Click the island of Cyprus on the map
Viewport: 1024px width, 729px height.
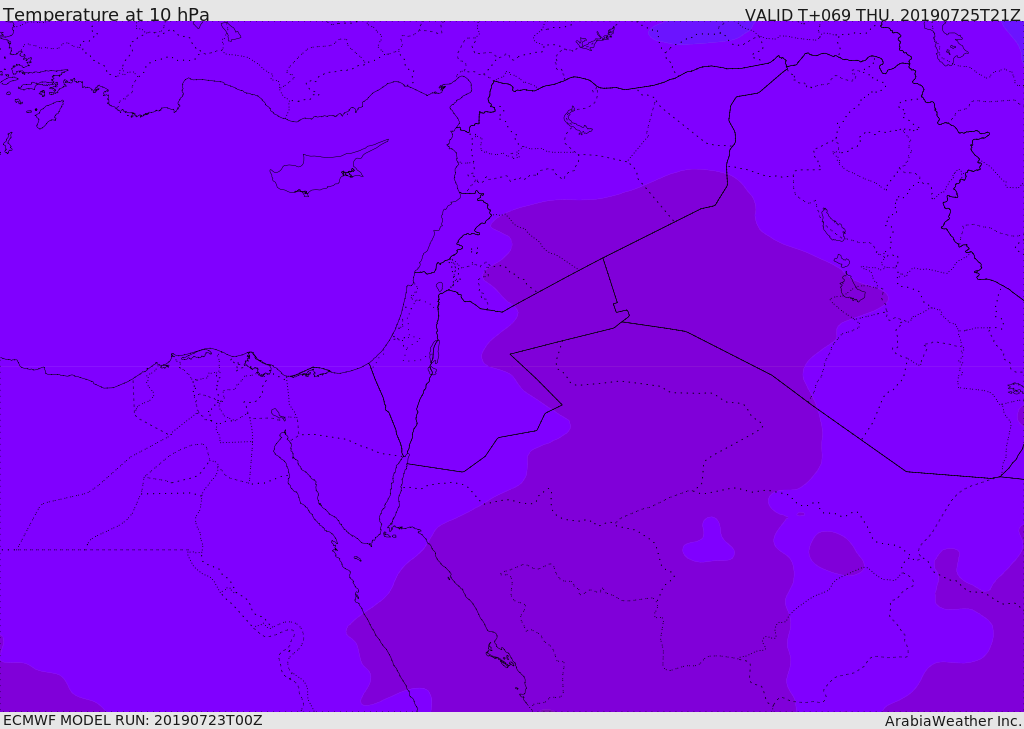[320, 171]
